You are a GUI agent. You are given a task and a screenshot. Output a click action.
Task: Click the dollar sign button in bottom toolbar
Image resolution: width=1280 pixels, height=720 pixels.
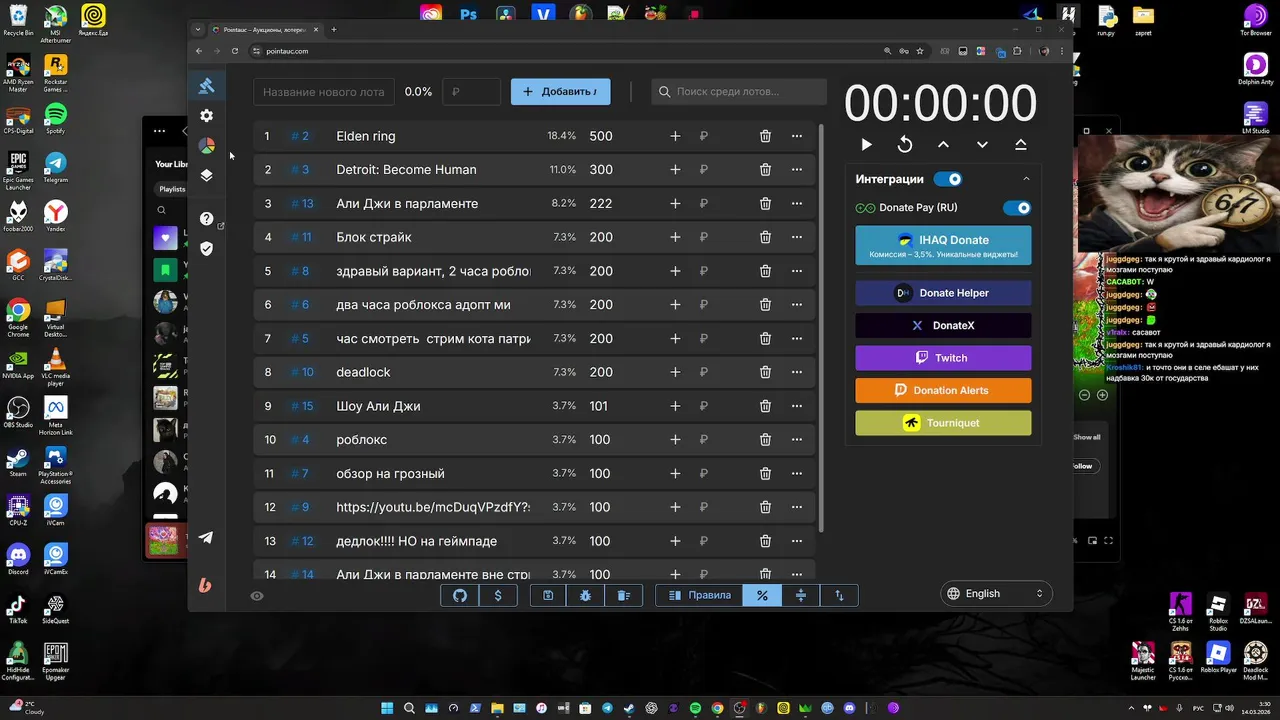pos(498,595)
